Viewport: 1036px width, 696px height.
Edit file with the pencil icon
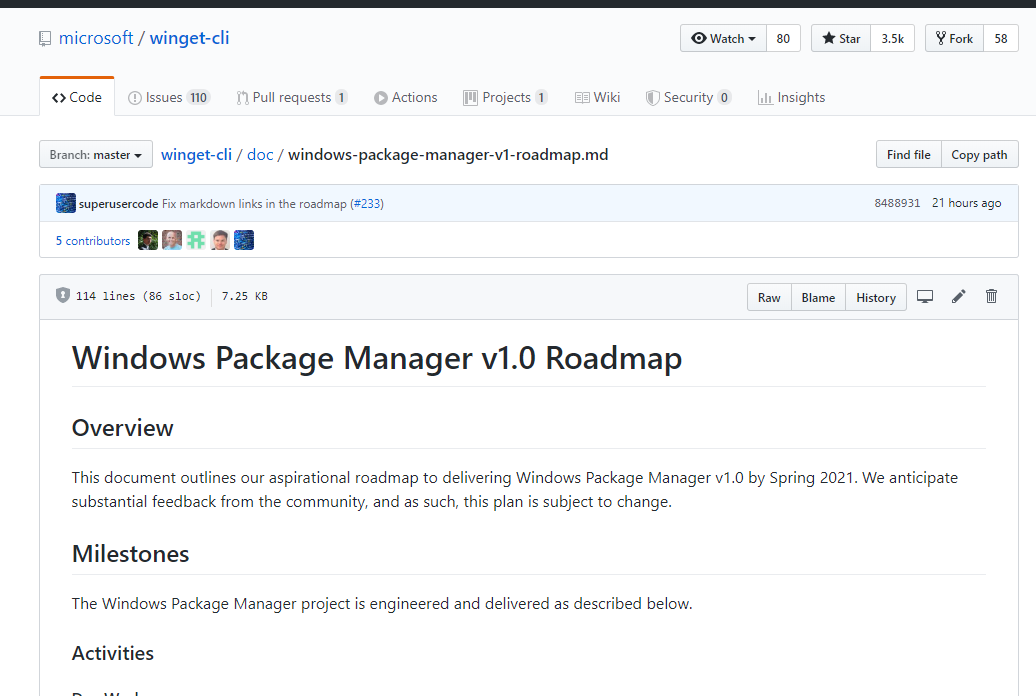click(x=959, y=297)
